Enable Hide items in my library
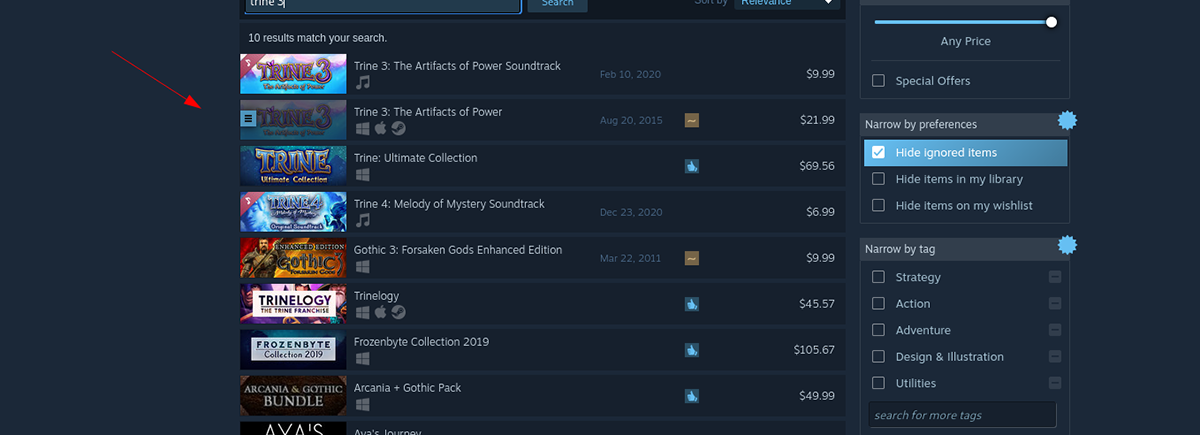This screenshot has height=435, width=1200. coord(878,179)
